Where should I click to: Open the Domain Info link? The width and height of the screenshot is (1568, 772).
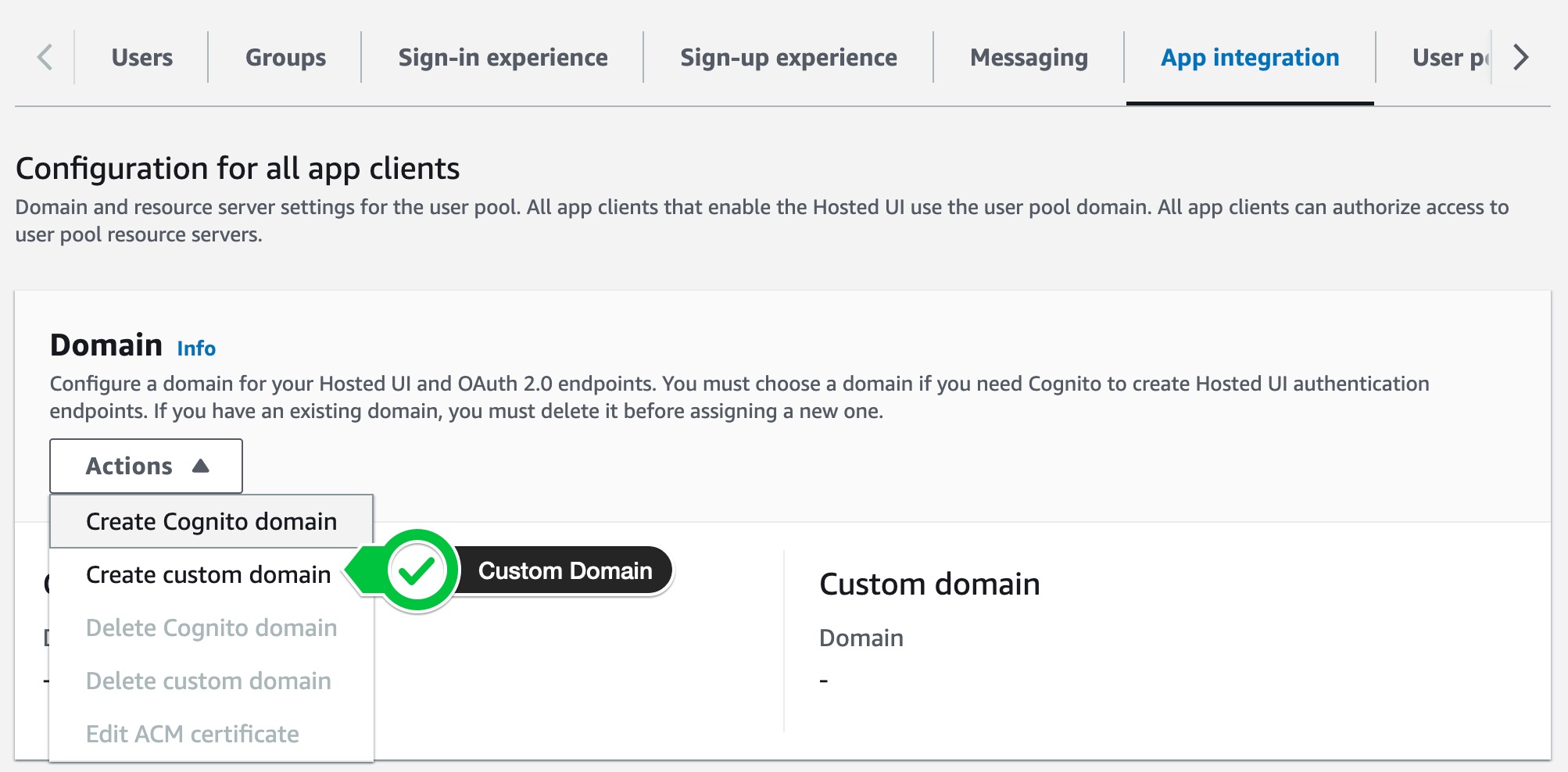coord(196,348)
